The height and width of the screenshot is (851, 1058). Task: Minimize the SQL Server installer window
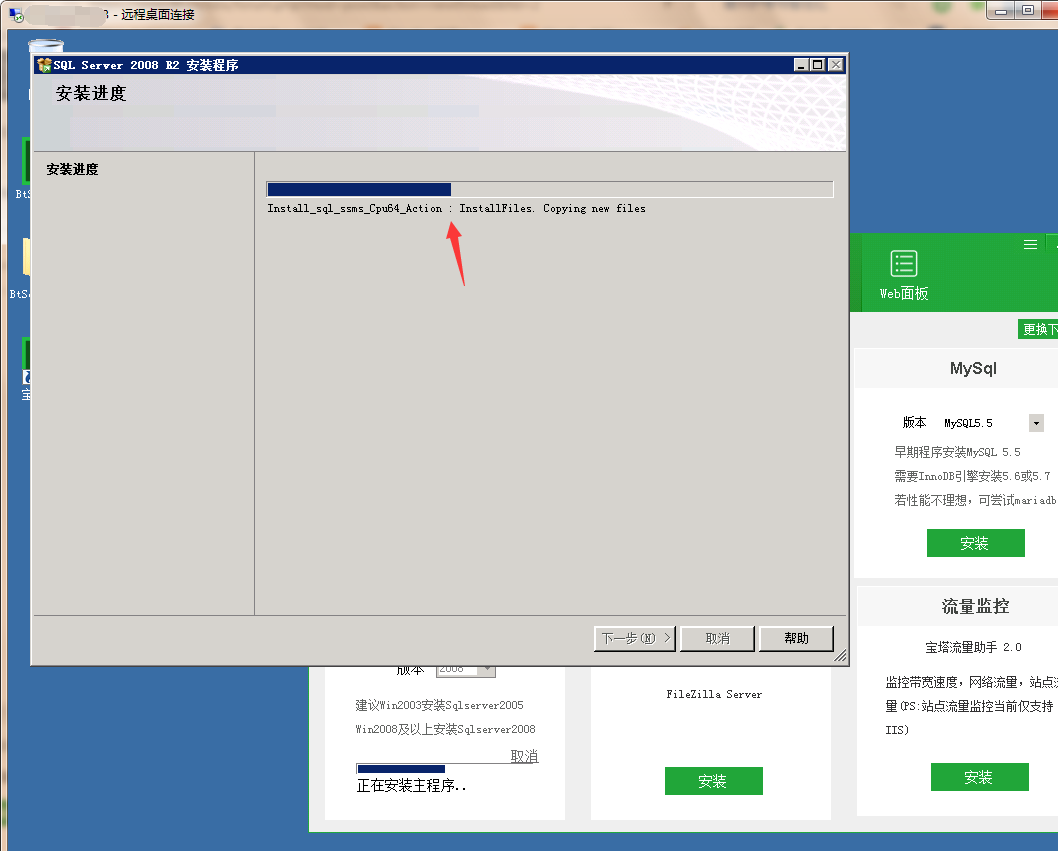point(801,65)
